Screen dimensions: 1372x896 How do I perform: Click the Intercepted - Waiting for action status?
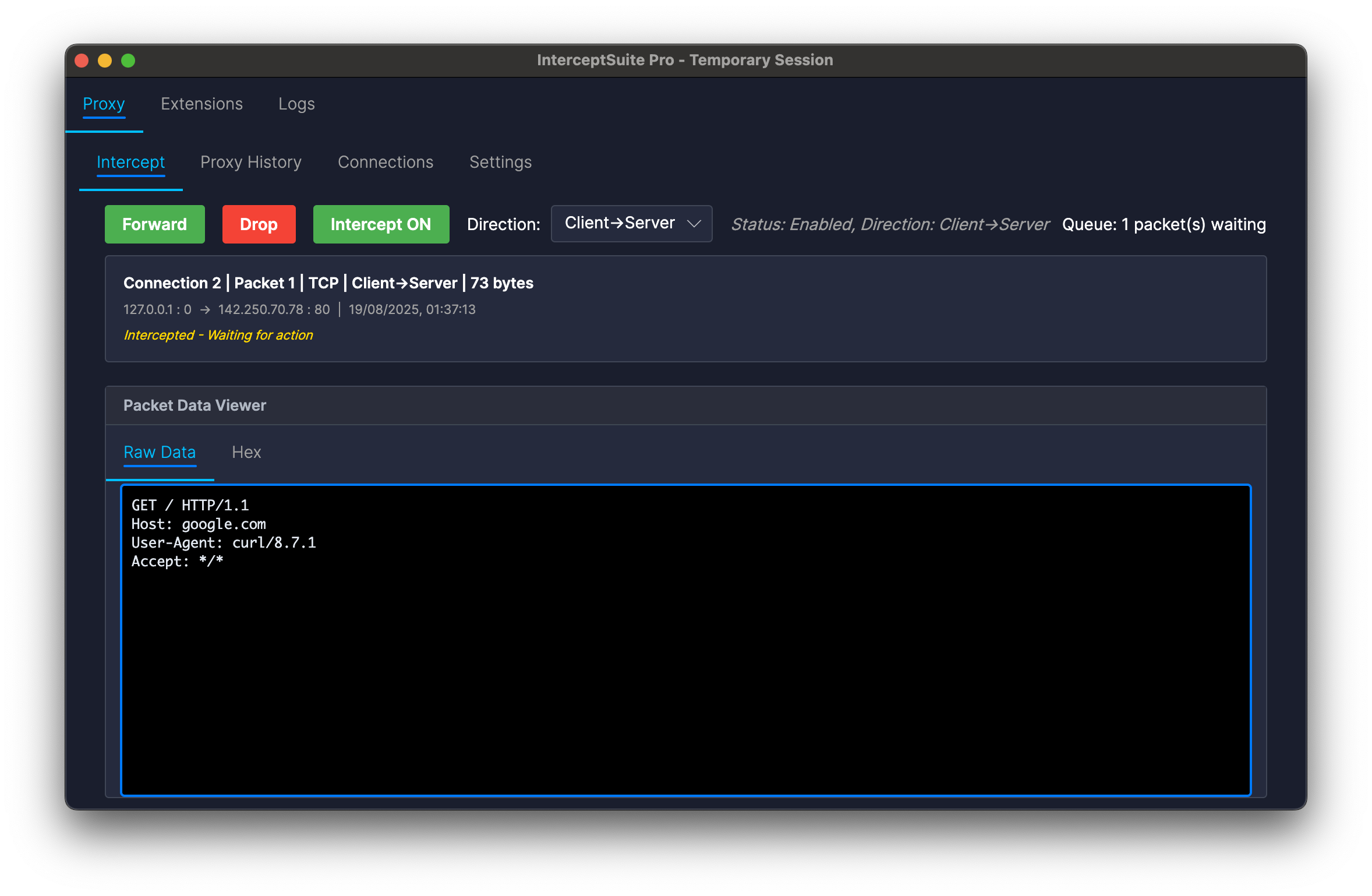coord(218,335)
